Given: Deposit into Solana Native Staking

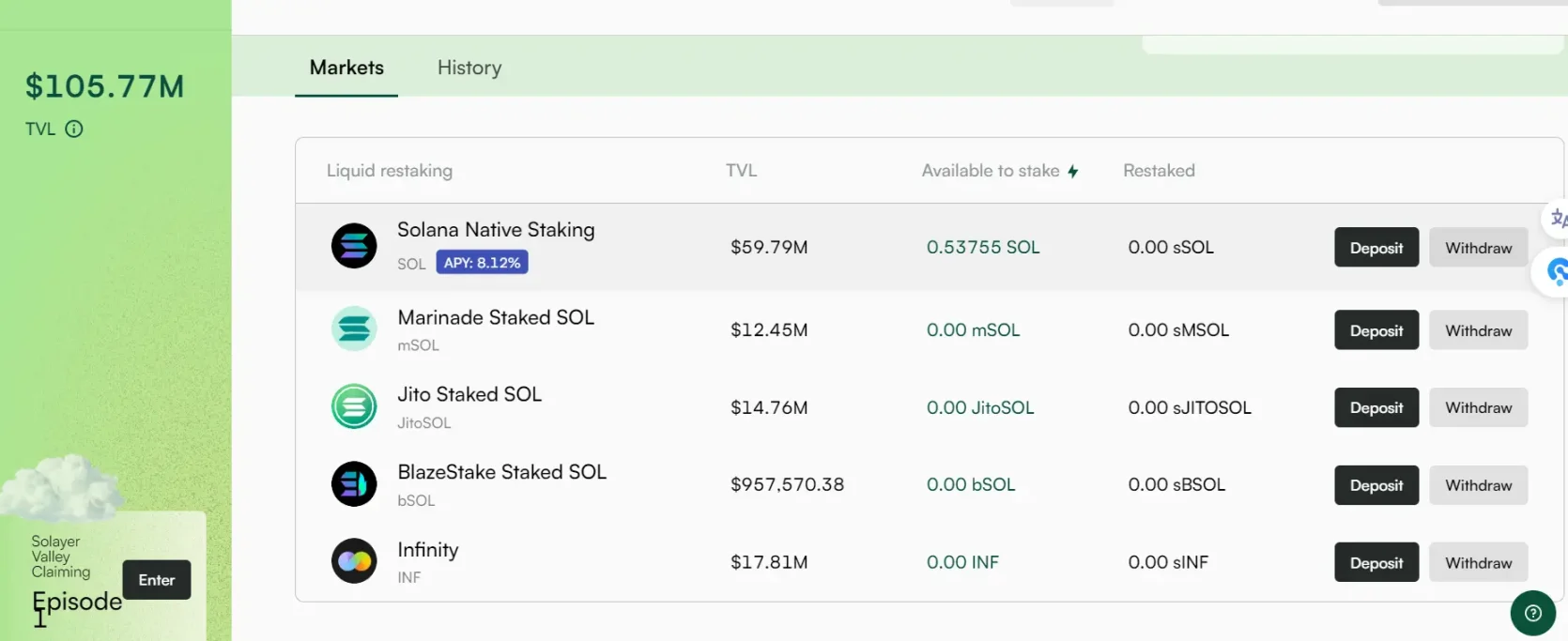Looking at the screenshot, I should (x=1376, y=248).
